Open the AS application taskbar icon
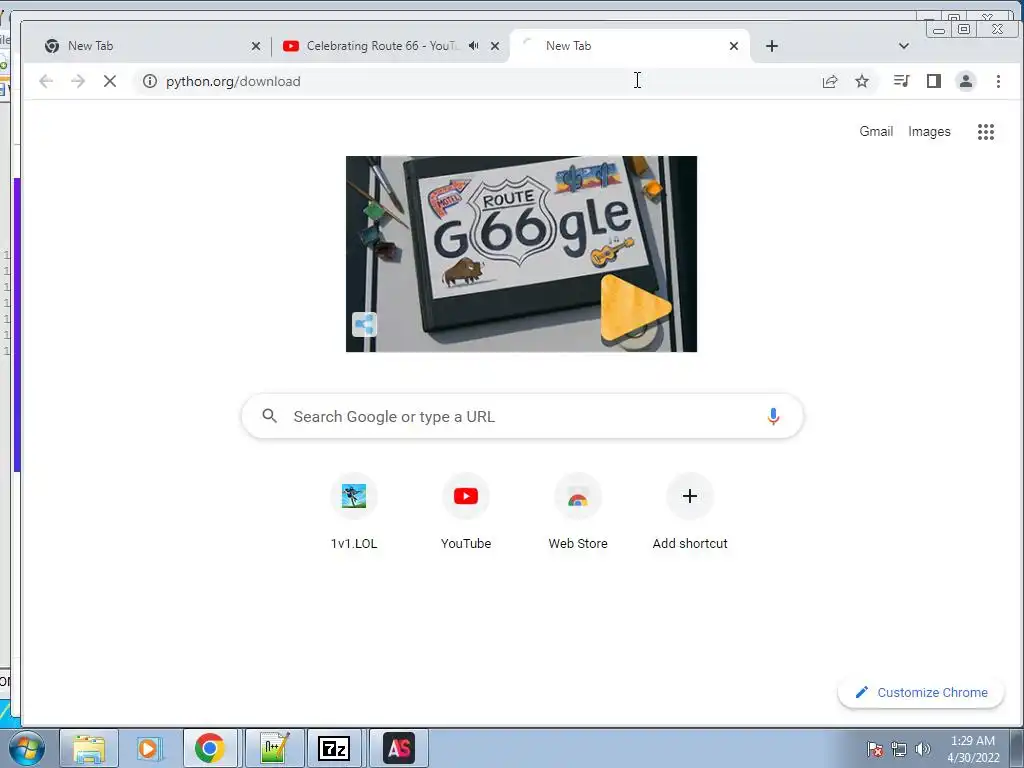Screen dimensions: 1024x768 coord(399,748)
